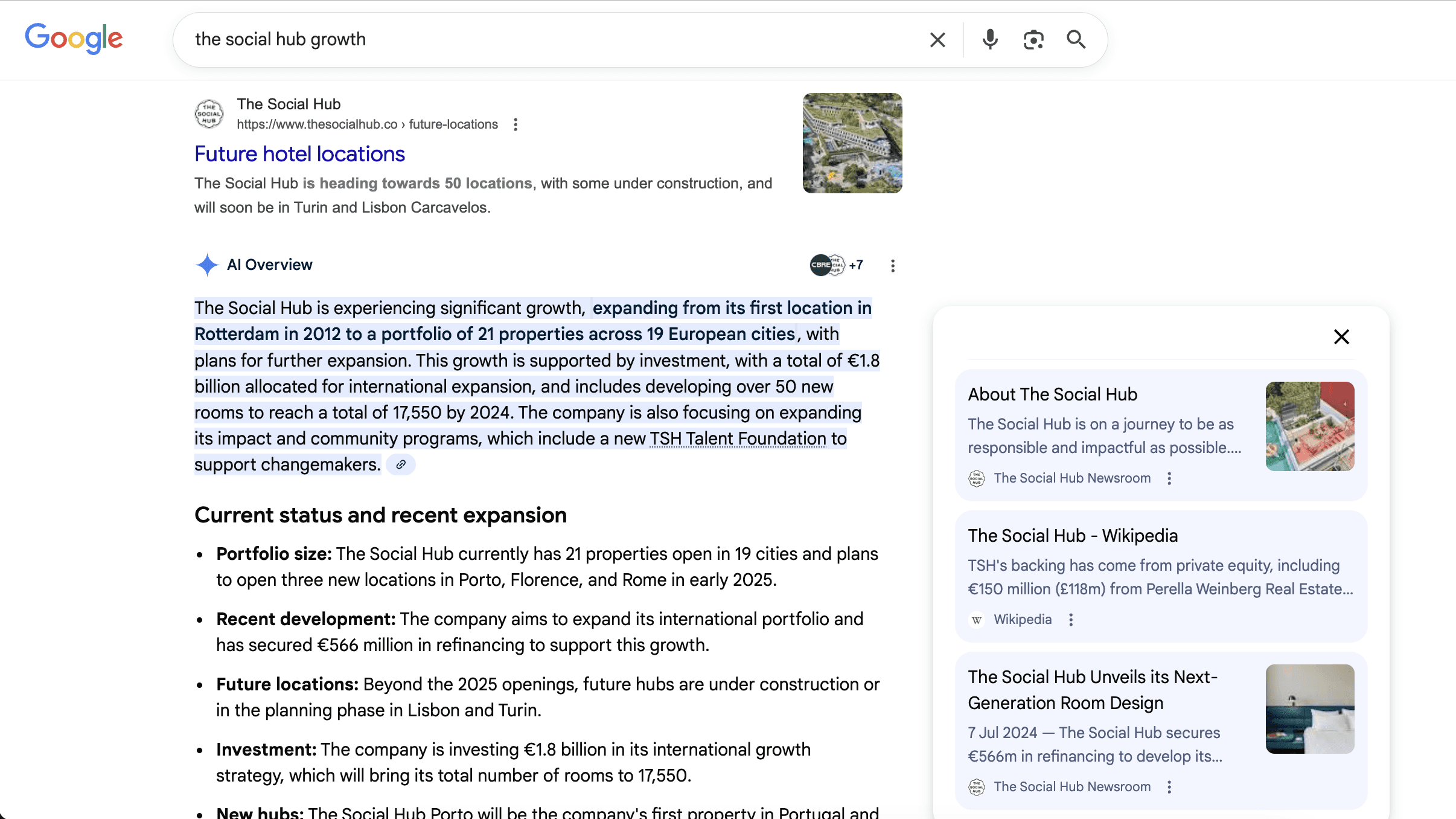1456x819 pixels.
Task: Click highlighted 'expanding from its first location' text
Action: 732,308
